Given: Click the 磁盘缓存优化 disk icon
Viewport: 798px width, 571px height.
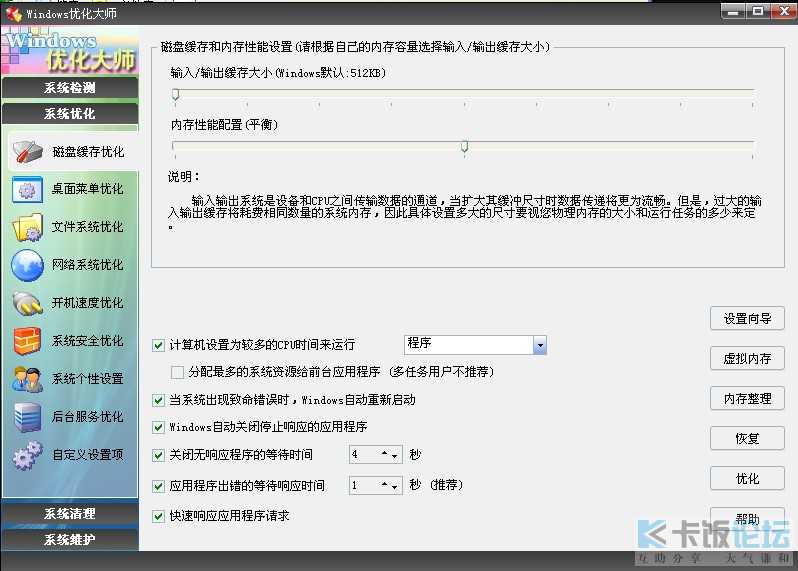Looking at the screenshot, I should pos(27,152).
